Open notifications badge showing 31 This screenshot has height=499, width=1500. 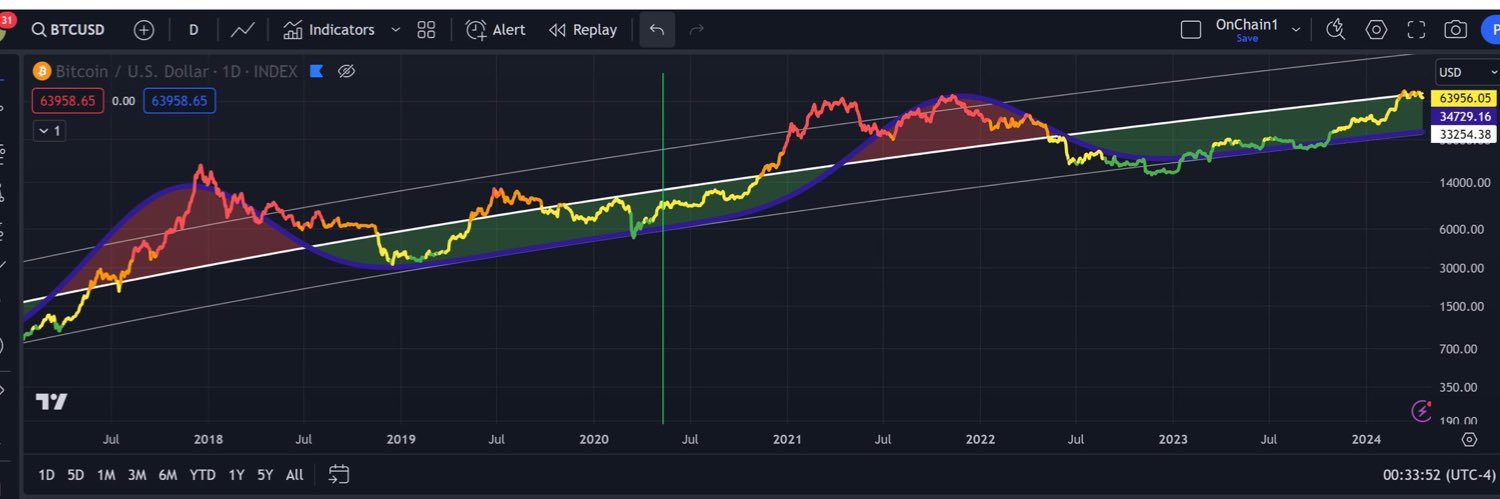tap(8, 20)
